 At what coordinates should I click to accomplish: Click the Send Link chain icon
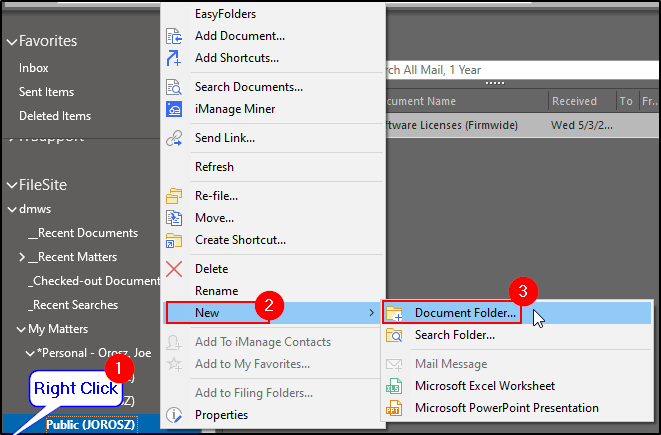pos(174,138)
